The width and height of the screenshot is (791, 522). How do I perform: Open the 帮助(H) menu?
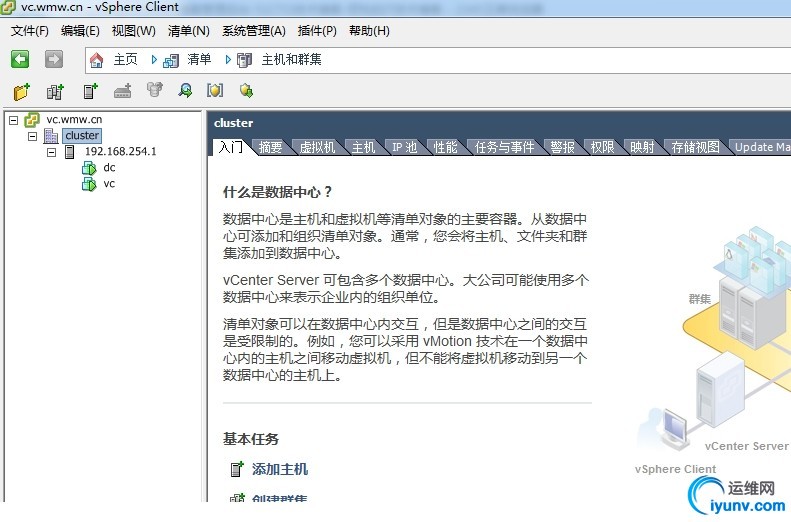[x=369, y=31]
